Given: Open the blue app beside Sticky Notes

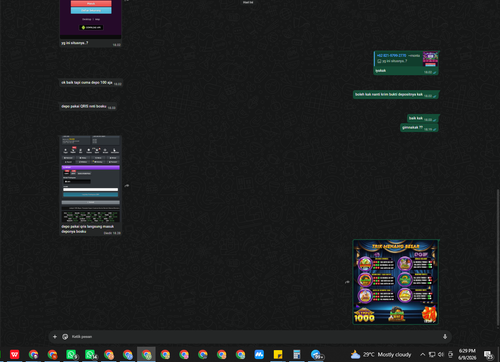Looking at the screenshot, I should (x=259, y=354).
